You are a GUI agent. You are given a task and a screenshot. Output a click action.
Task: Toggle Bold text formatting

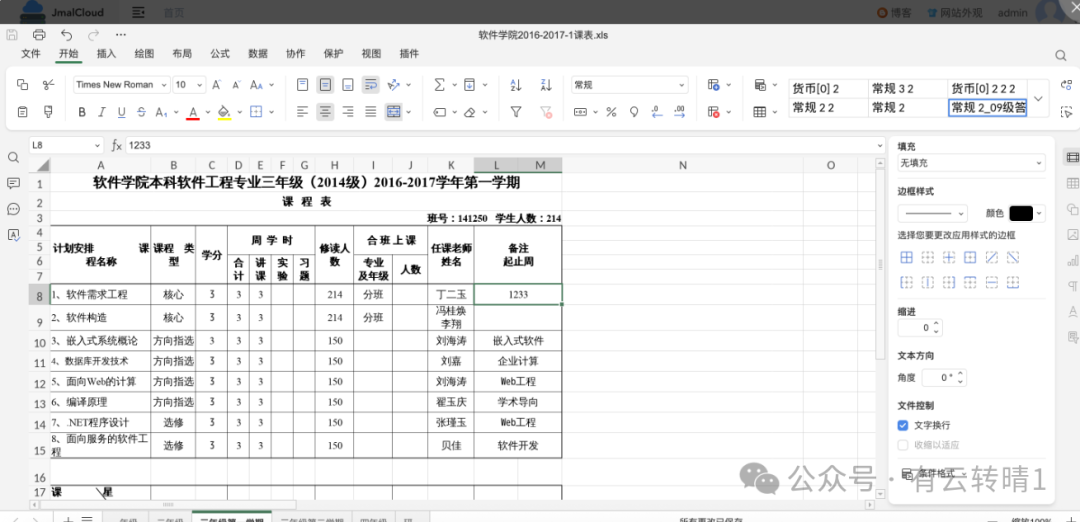82,112
